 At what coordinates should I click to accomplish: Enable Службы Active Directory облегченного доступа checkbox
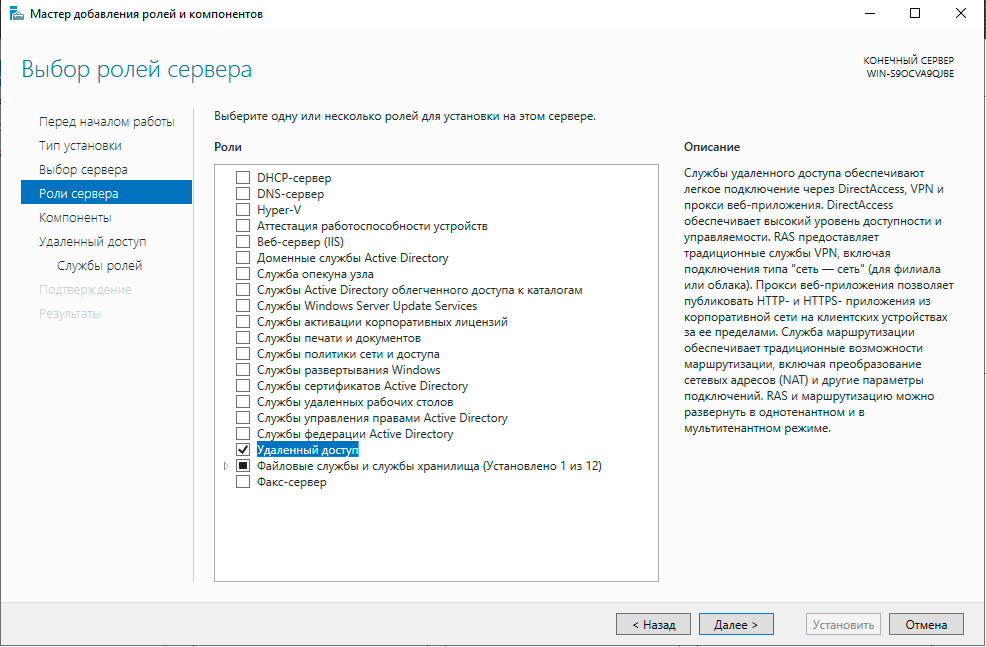click(243, 290)
